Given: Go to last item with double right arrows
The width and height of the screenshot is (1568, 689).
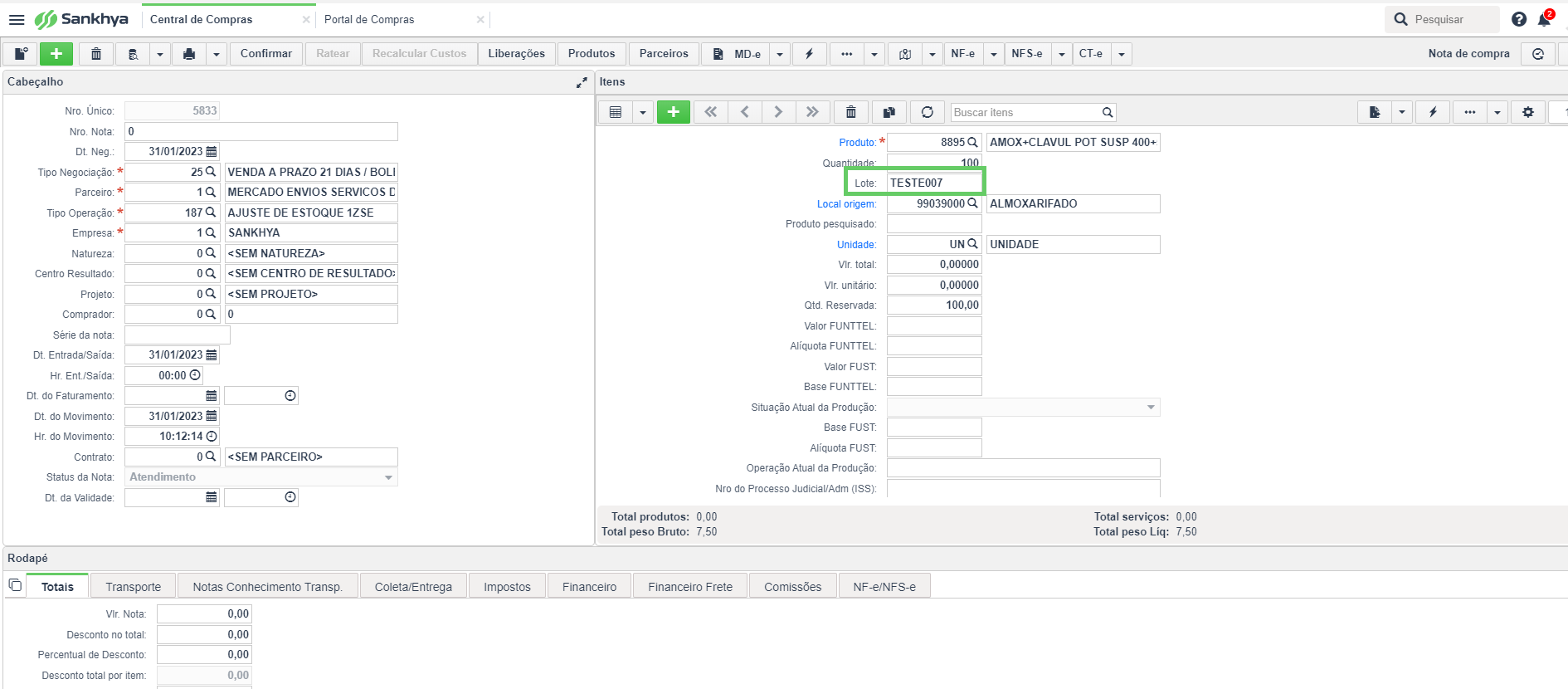Looking at the screenshot, I should pyautogui.click(x=812, y=112).
